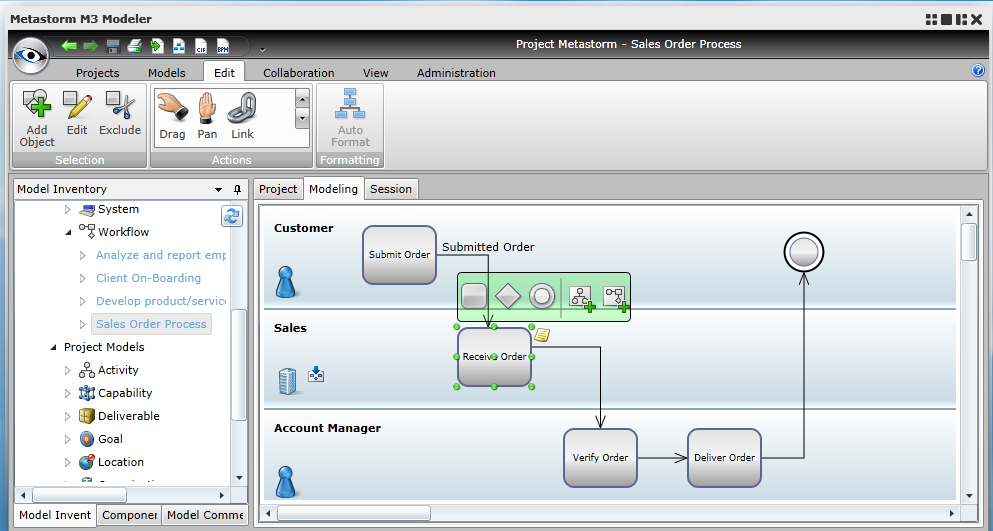The image size is (993, 531).
Task: Expand the Analyze and report tree item
Action: [x=82, y=255]
